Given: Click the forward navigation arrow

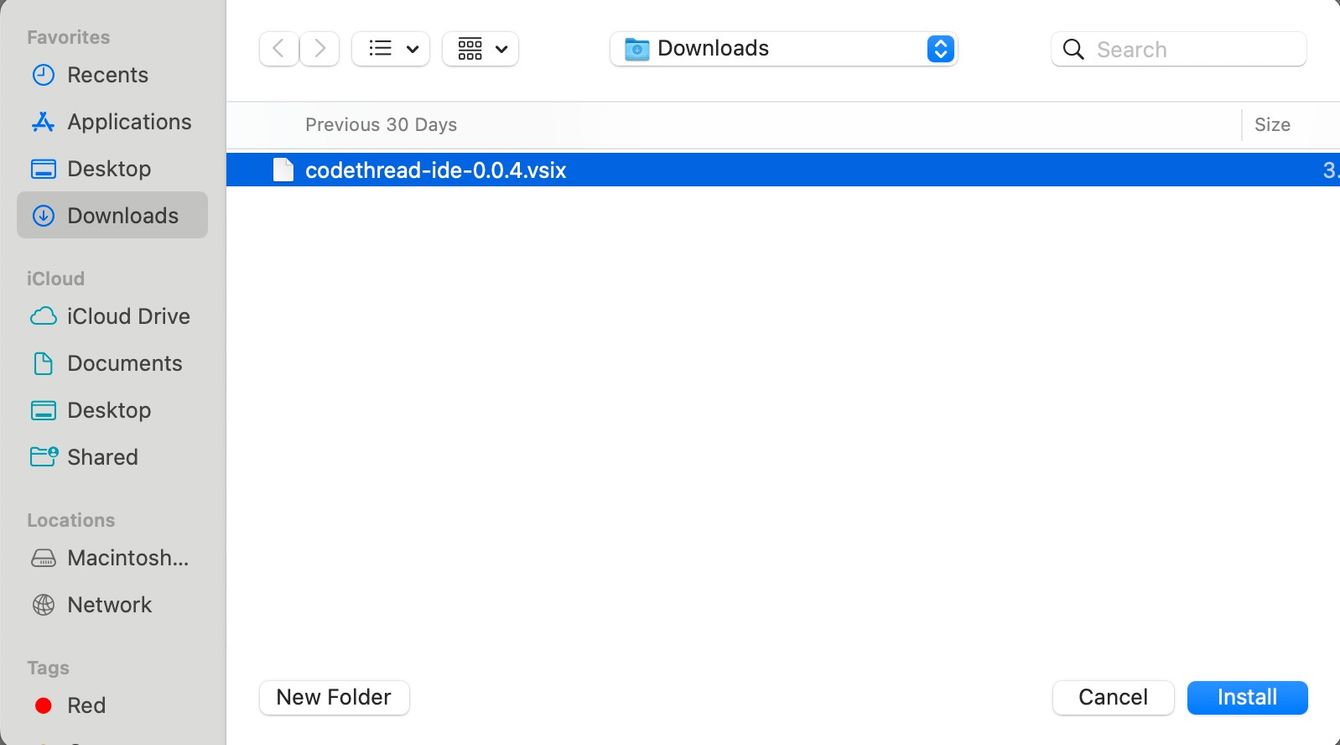Looking at the screenshot, I should (x=319, y=49).
